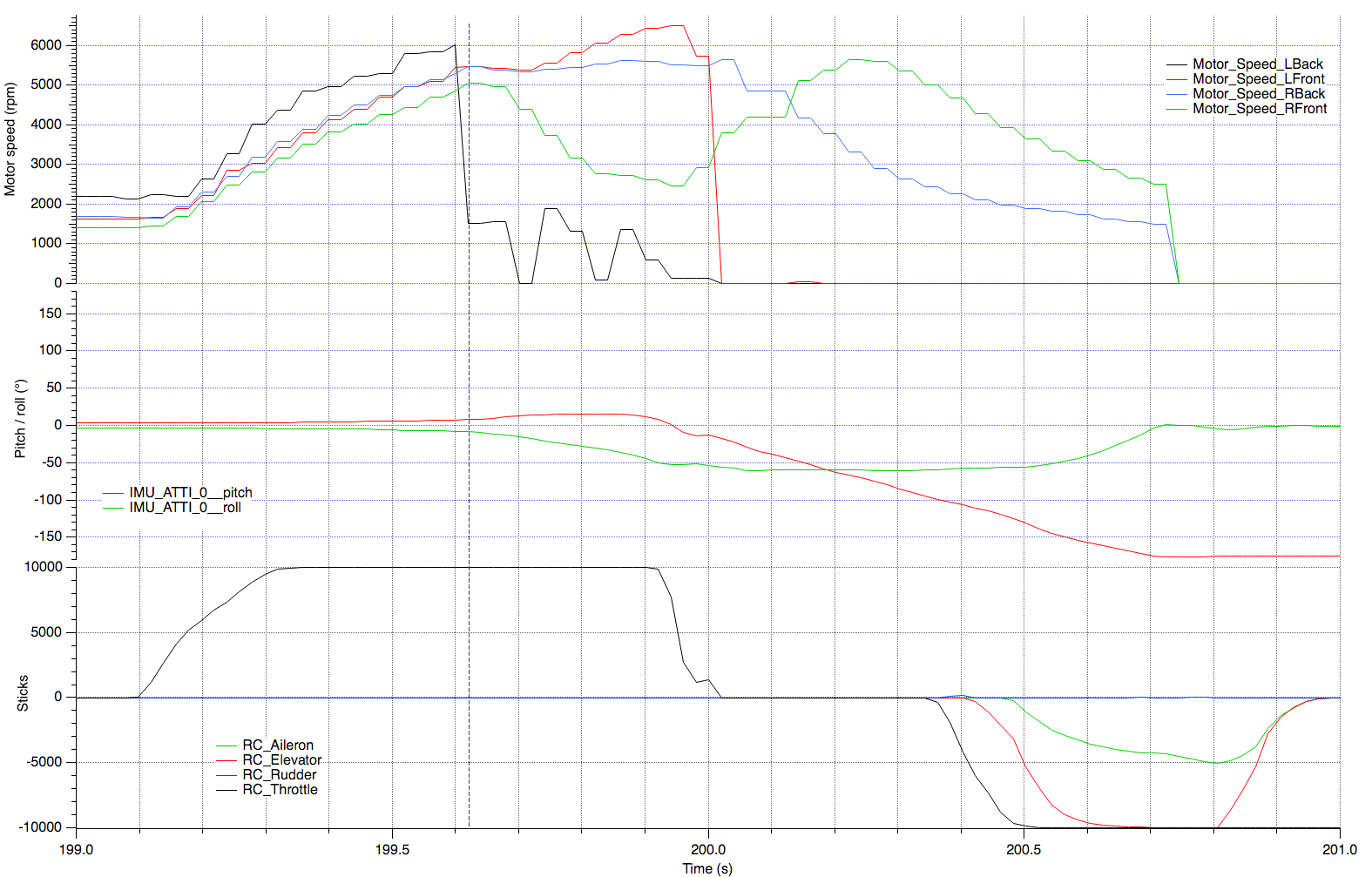Image resolution: width=1372 pixels, height=877 pixels.
Task: Click the RC_Elevator legend entry
Action: click(x=268, y=759)
